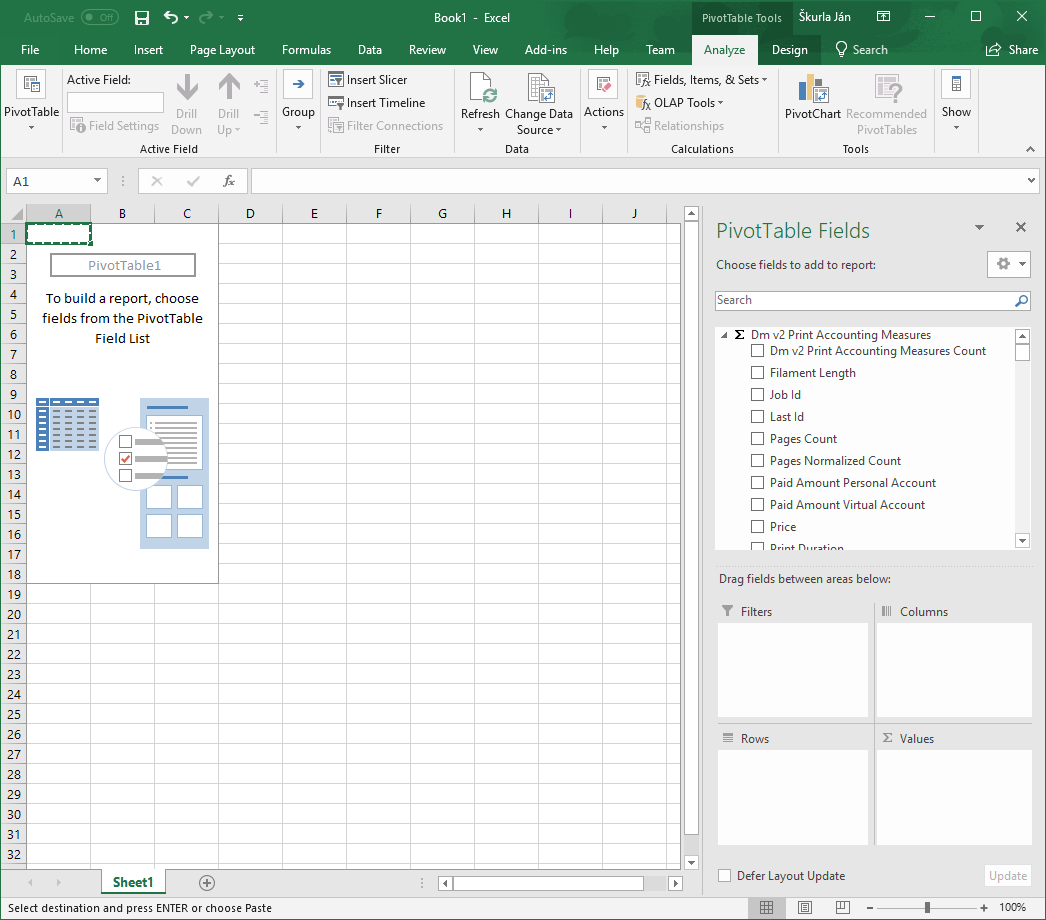Click the field list Search box

860,300
